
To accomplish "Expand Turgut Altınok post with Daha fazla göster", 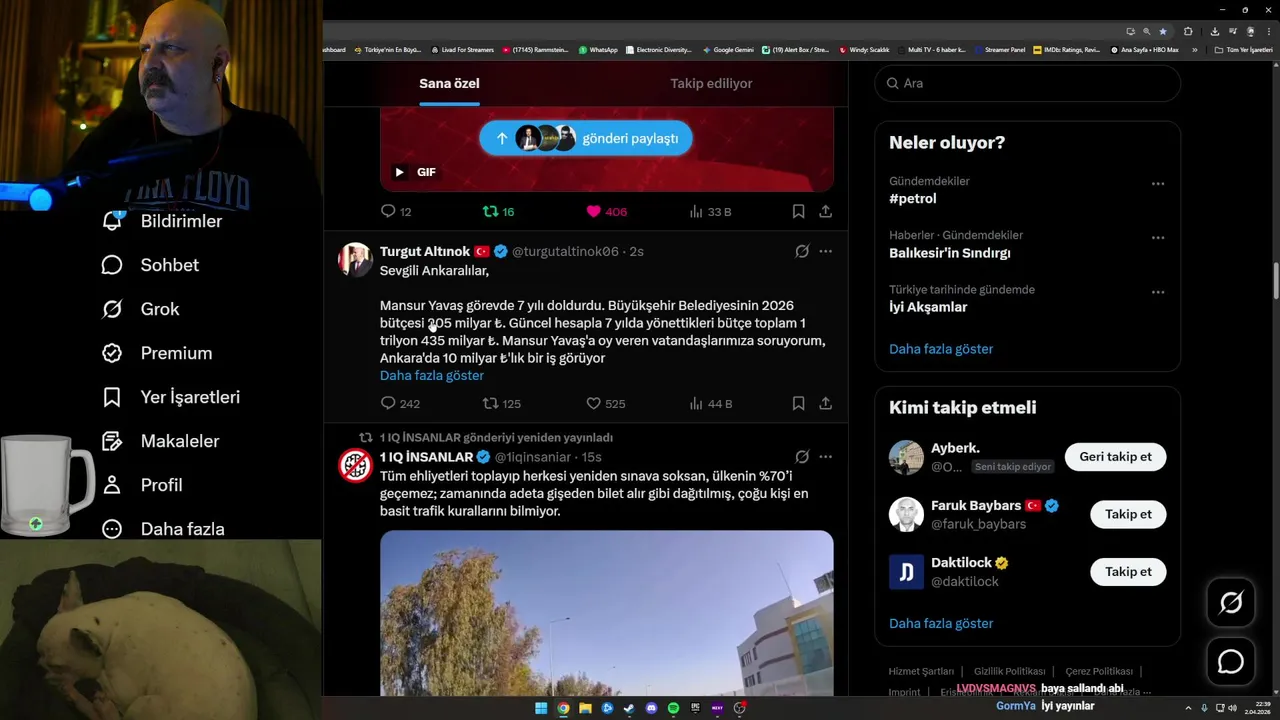I will click(x=432, y=375).
